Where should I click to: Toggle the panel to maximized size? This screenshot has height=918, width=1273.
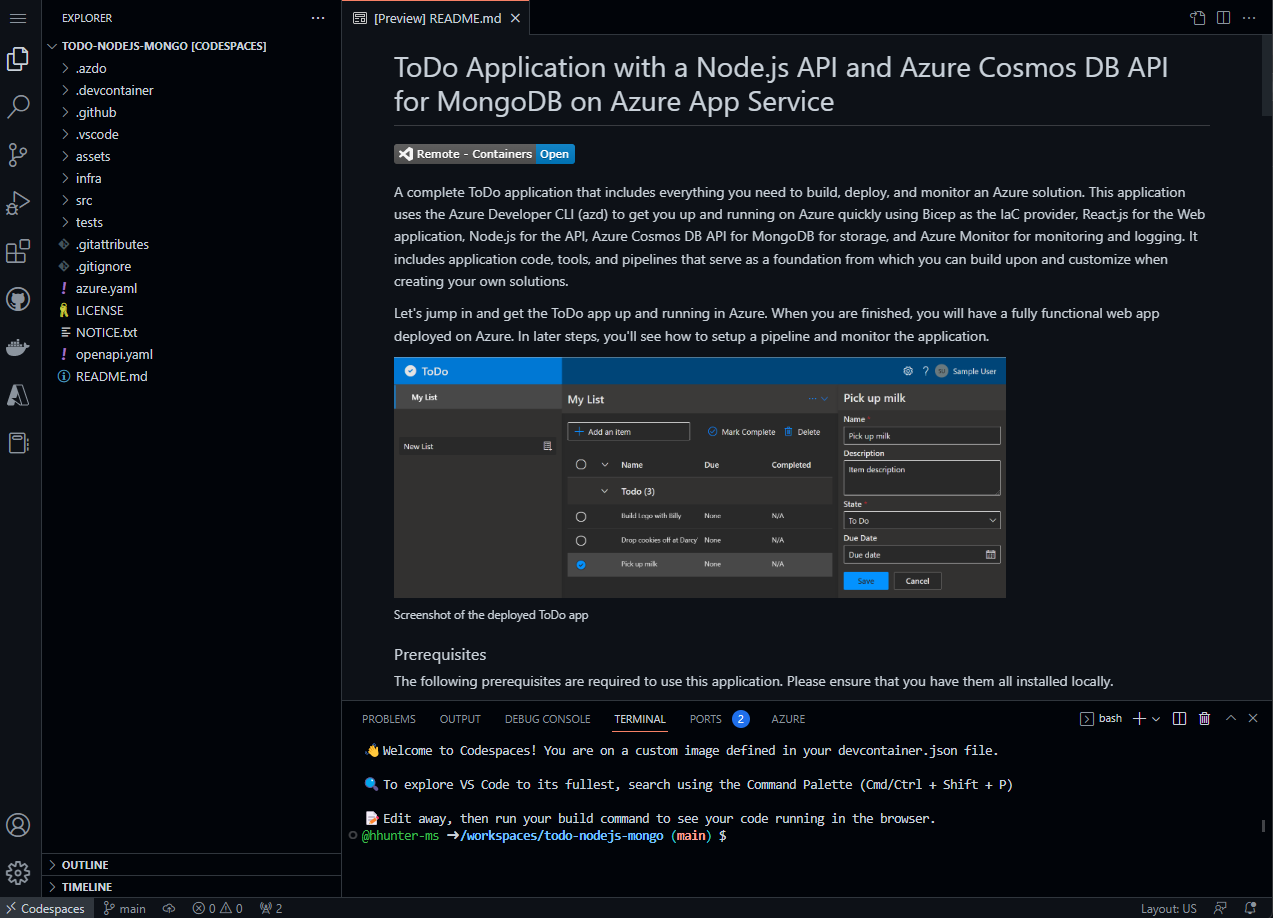(x=1230, y=718)
